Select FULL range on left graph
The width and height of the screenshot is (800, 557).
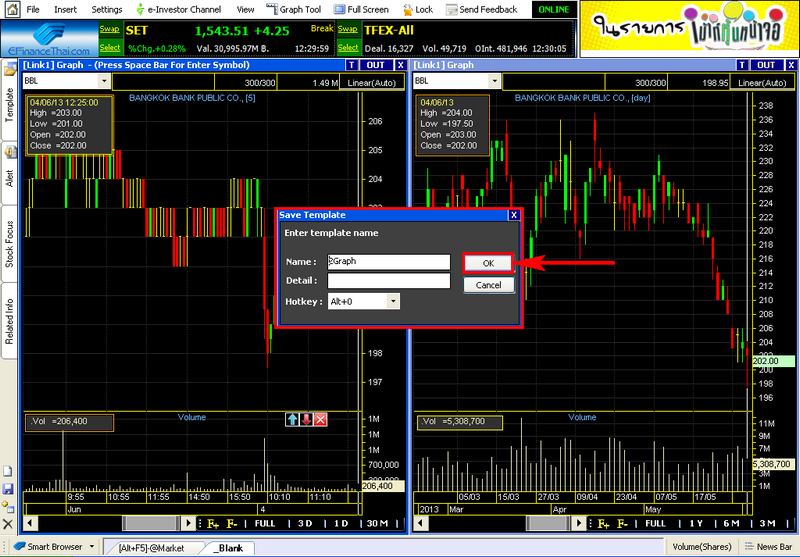pos(265,523)
